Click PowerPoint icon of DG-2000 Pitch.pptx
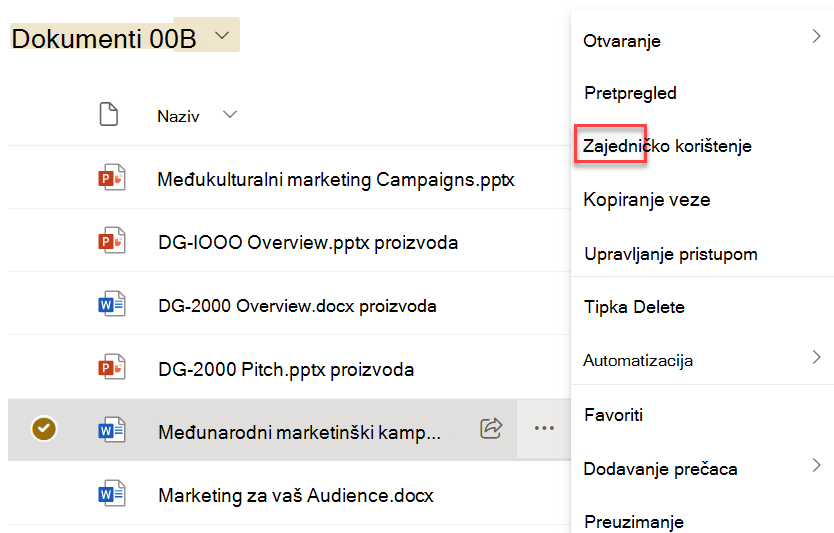 click(x=112, y=367)
